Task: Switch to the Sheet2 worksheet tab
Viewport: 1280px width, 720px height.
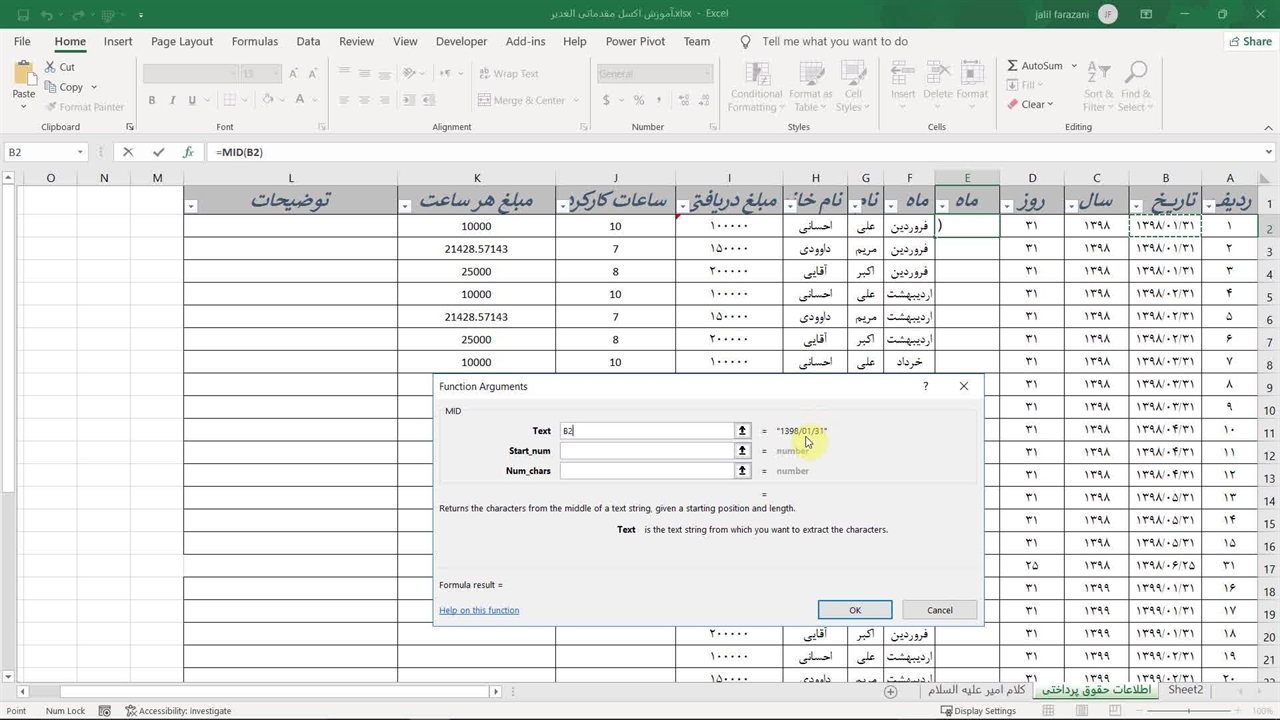Action: click(1185, 690)
